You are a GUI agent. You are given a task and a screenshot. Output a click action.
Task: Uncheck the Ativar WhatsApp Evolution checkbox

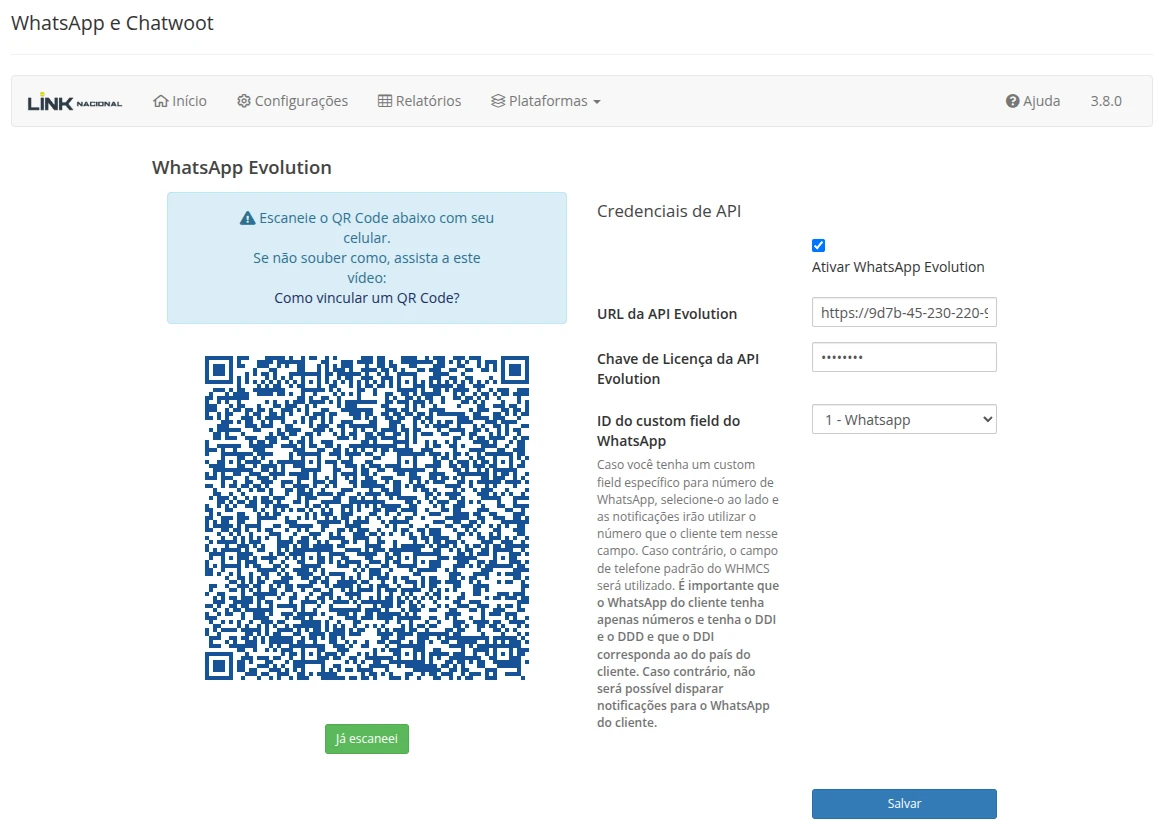(x=819, y=245)
